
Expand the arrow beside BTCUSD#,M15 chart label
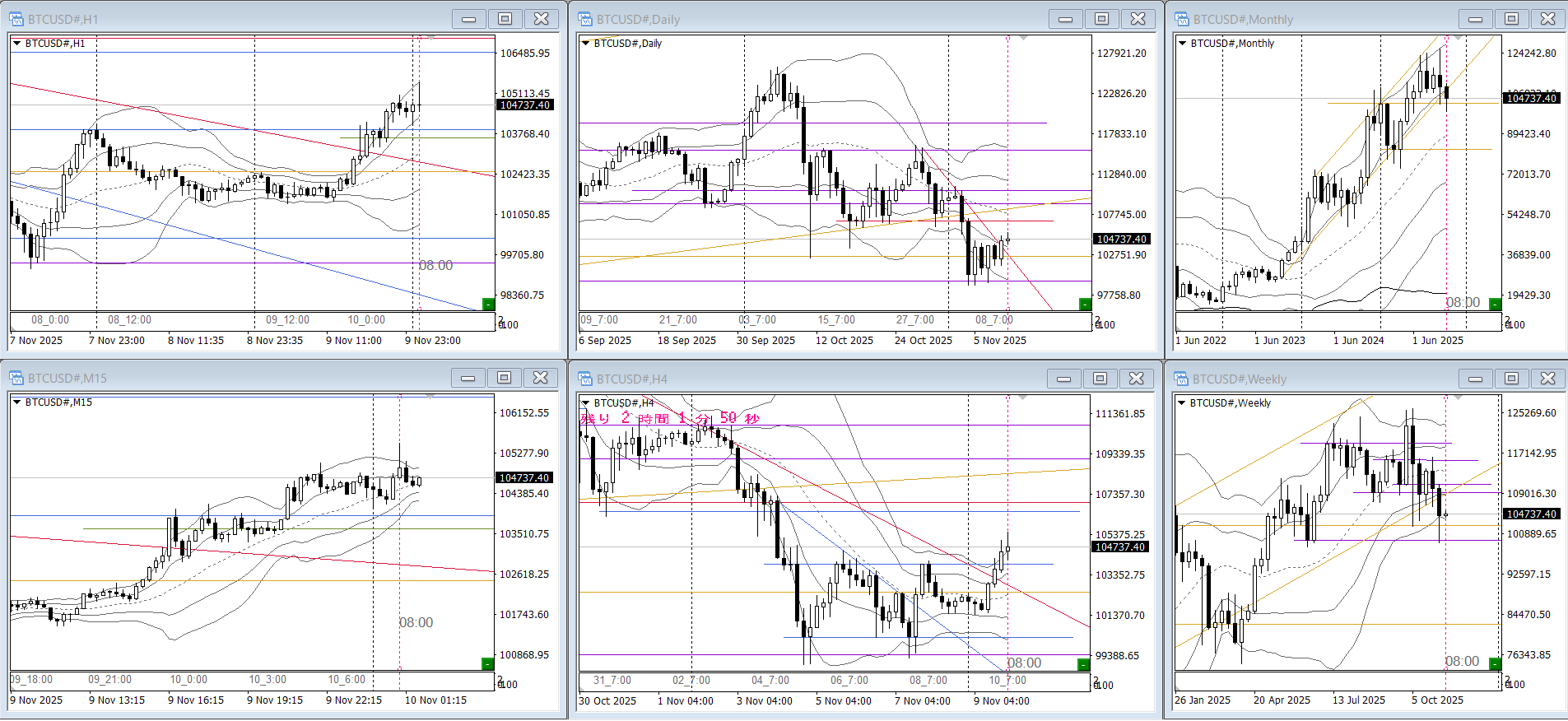[x=16, y=402]
